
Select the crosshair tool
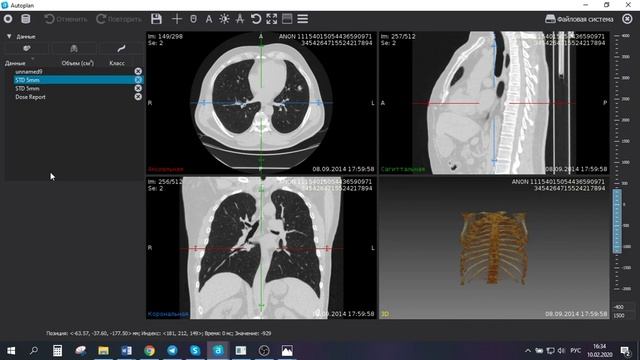tap(176, 19)
